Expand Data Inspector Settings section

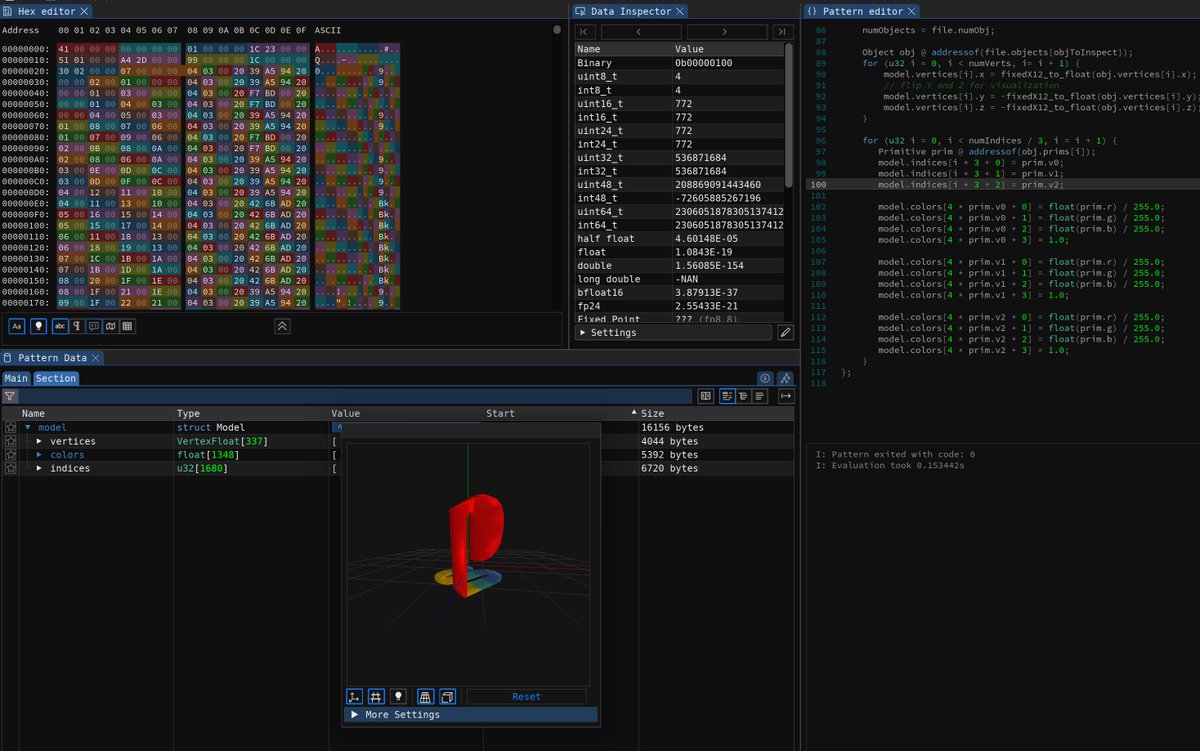(x=673, y=332)
